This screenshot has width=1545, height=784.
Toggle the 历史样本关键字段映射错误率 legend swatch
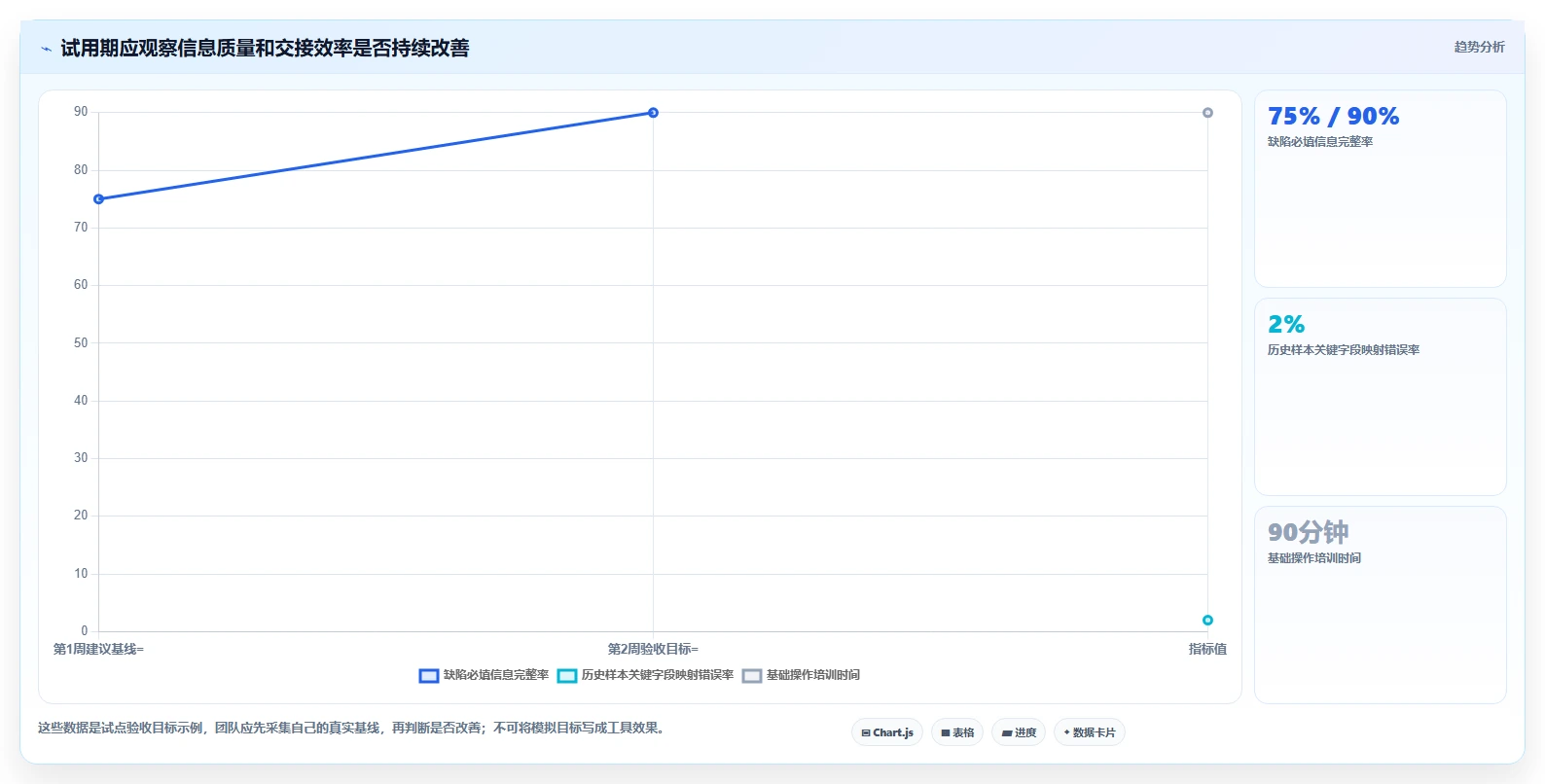click(x=567, y=675)
